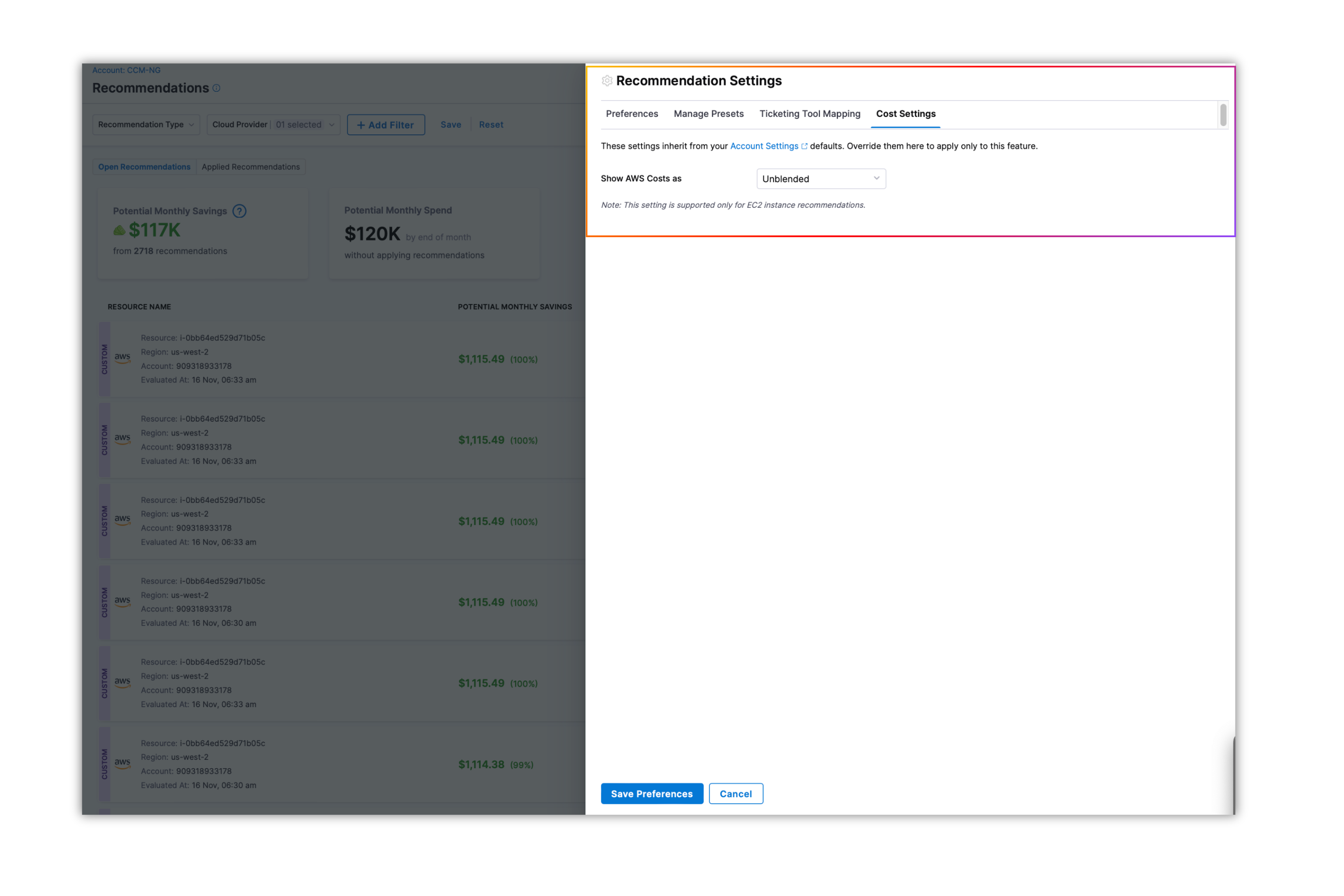The image size is (1344, 896).
Task: Click the AWS logo in the $1,114.38 row
Action: point(122,763)
